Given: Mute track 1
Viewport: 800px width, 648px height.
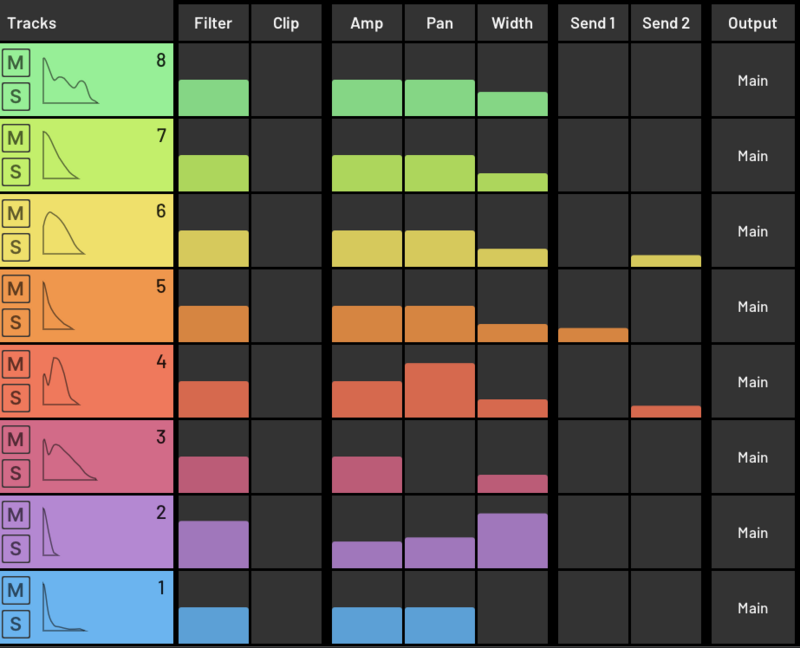Looking at the screenshot, I should pyautogui.click(x=16, y=591).
